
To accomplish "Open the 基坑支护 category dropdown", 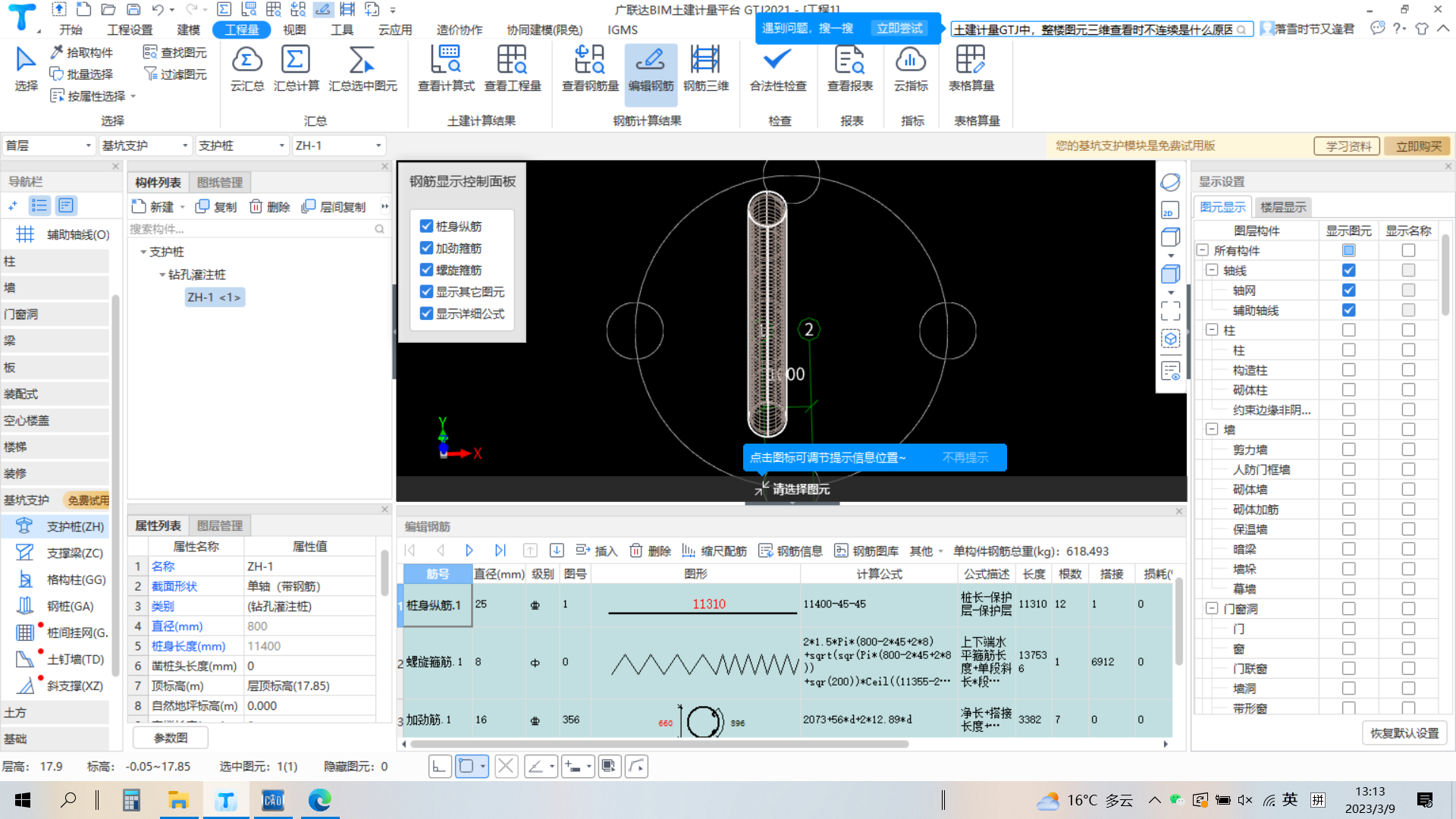I will 145,146.
